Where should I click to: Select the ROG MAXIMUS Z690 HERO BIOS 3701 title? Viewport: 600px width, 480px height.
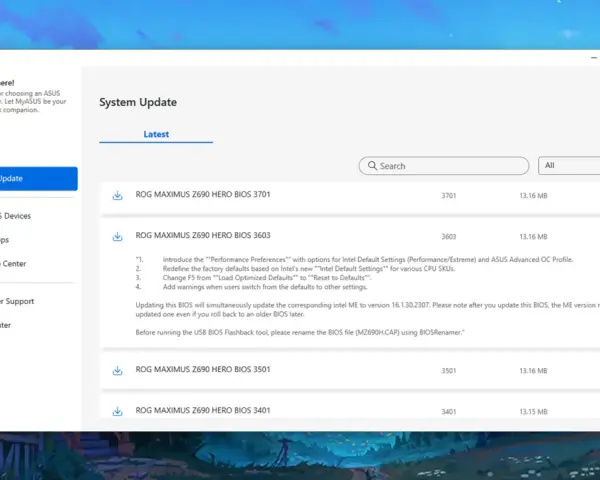tap(203, 194)
